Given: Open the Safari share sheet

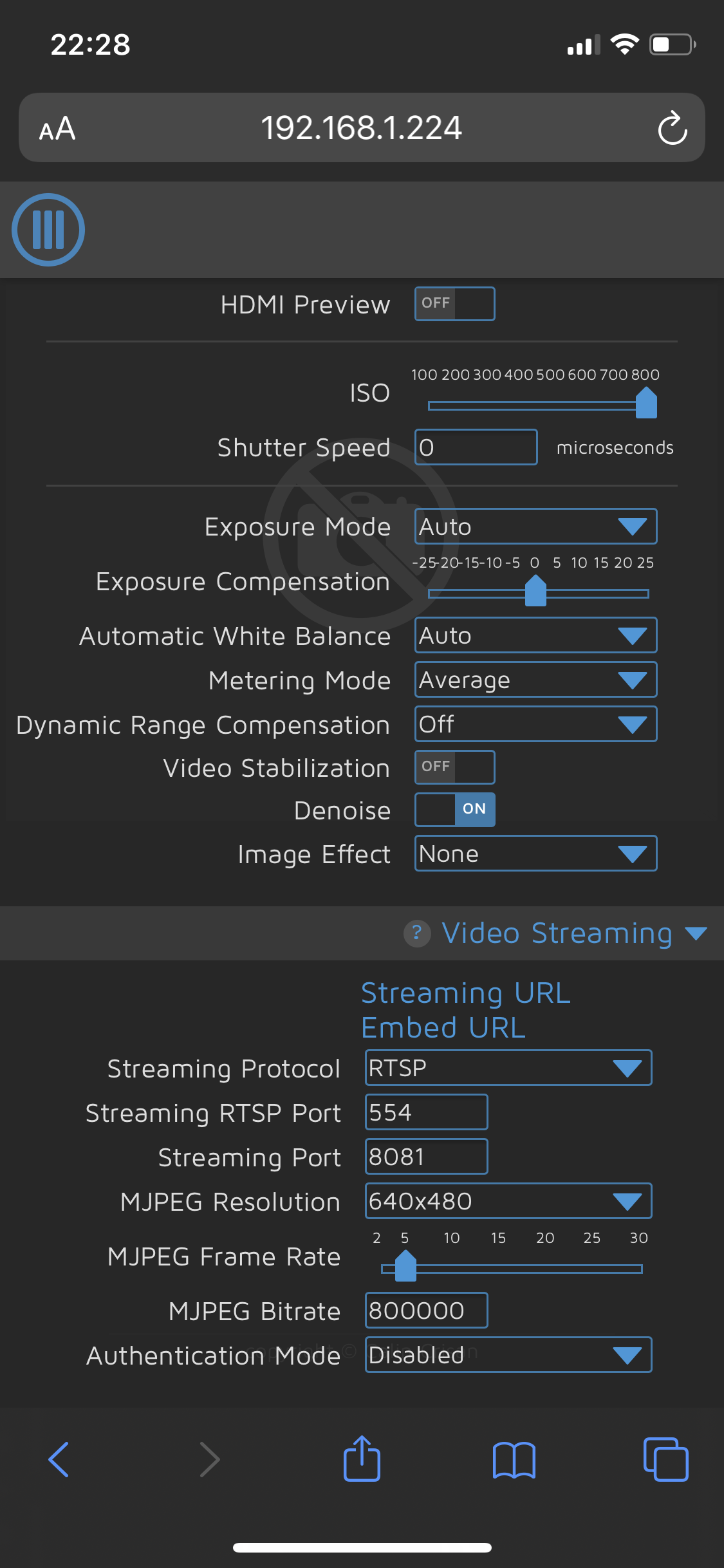Looking at the screenshot, I should pyautogui.click(x=362, y=1460).
